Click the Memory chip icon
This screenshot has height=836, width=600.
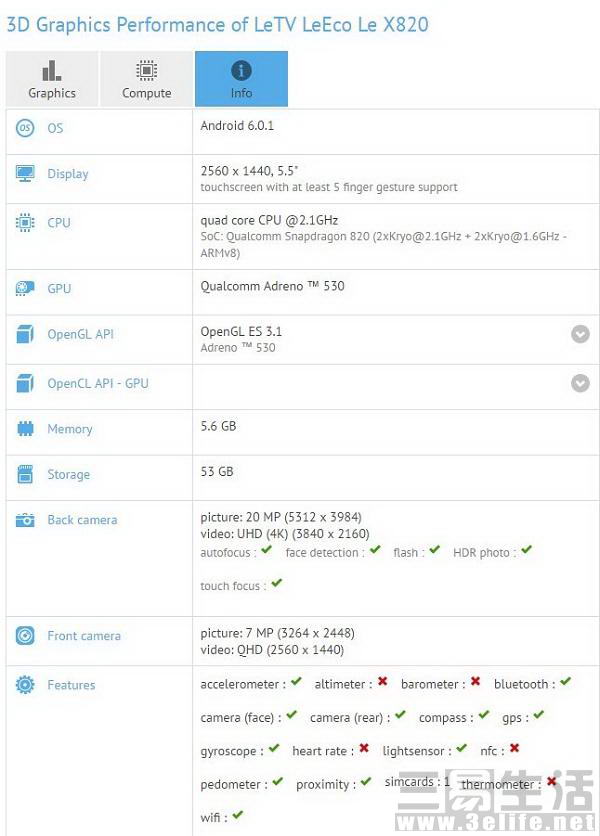click(x=25, y=429)
